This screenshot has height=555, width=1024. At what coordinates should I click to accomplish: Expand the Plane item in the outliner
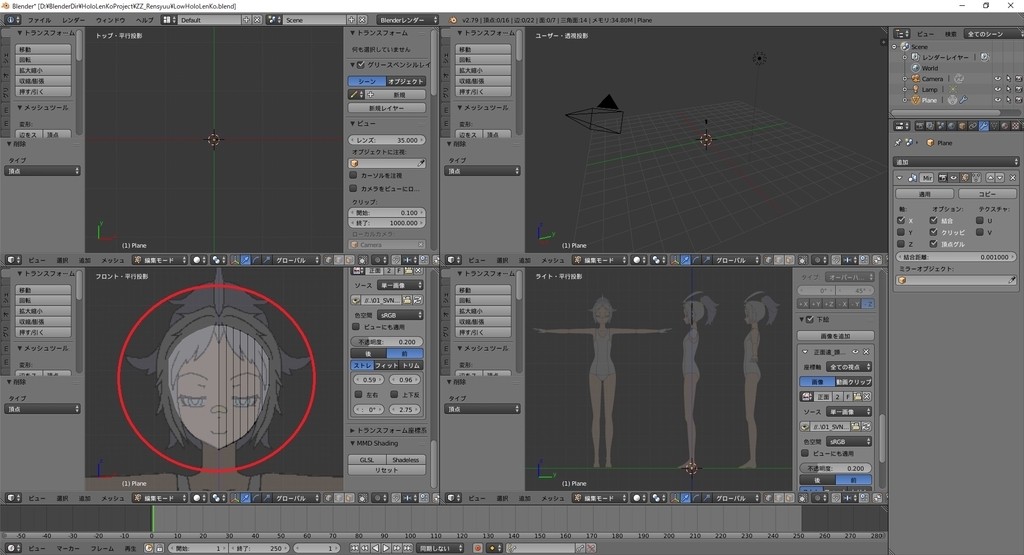pyautogui.click(x=904, y=100)
